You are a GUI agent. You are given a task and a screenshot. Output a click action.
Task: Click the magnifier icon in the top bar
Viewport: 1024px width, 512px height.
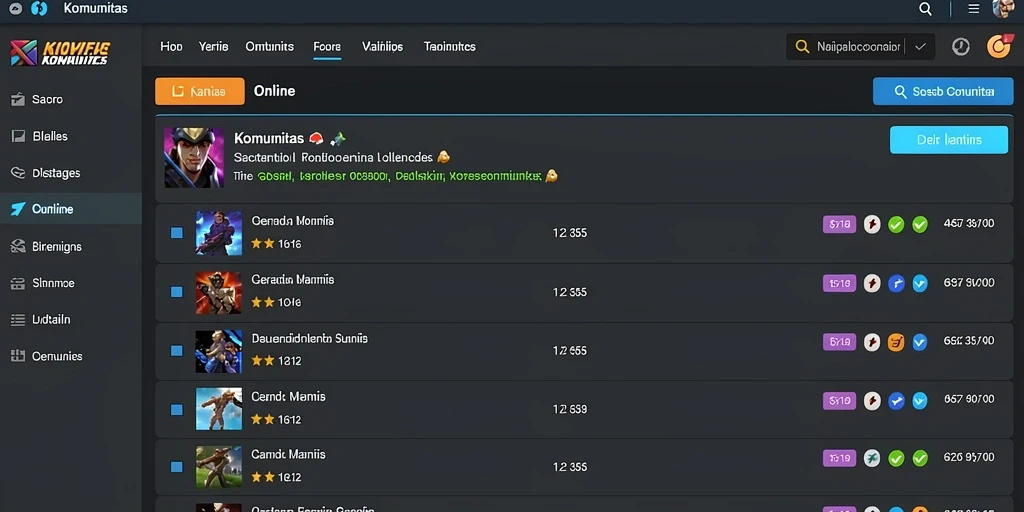pyautogui.click(x=925, y=8)
